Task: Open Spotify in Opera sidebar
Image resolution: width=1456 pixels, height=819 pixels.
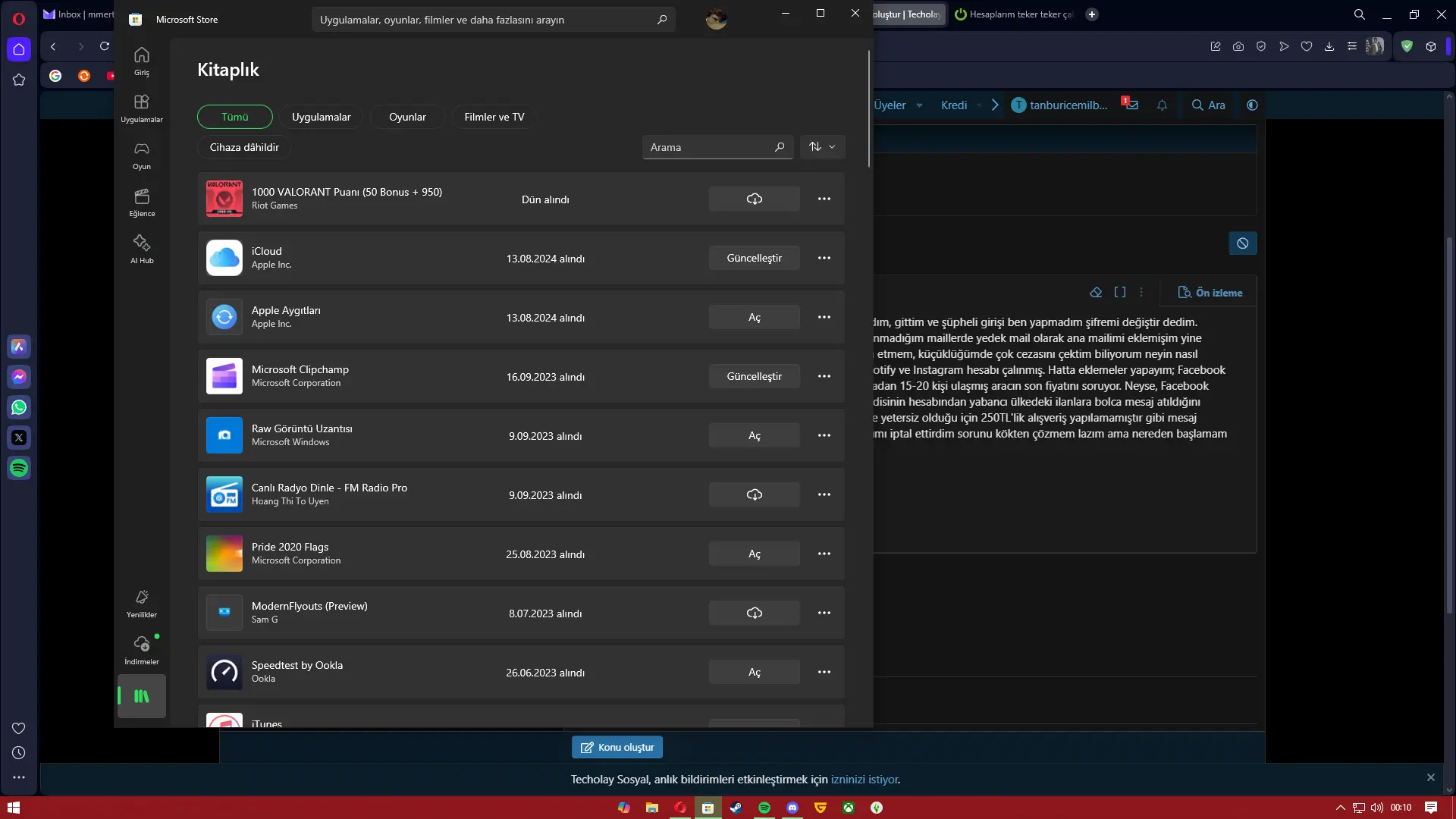Action: (x=19, y=468)
